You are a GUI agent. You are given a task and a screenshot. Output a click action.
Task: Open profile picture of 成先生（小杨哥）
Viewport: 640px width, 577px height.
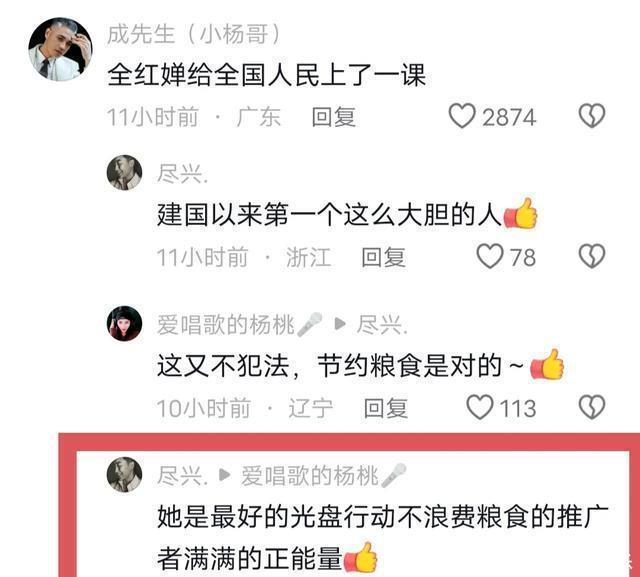click(x=60, y=49)
